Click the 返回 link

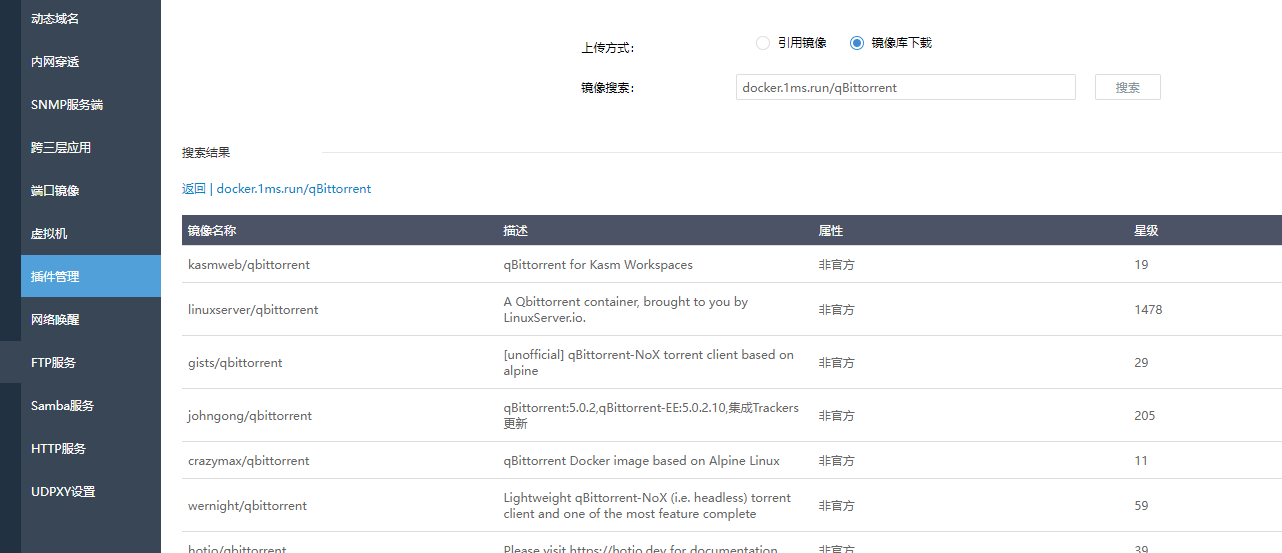(194, 189)
